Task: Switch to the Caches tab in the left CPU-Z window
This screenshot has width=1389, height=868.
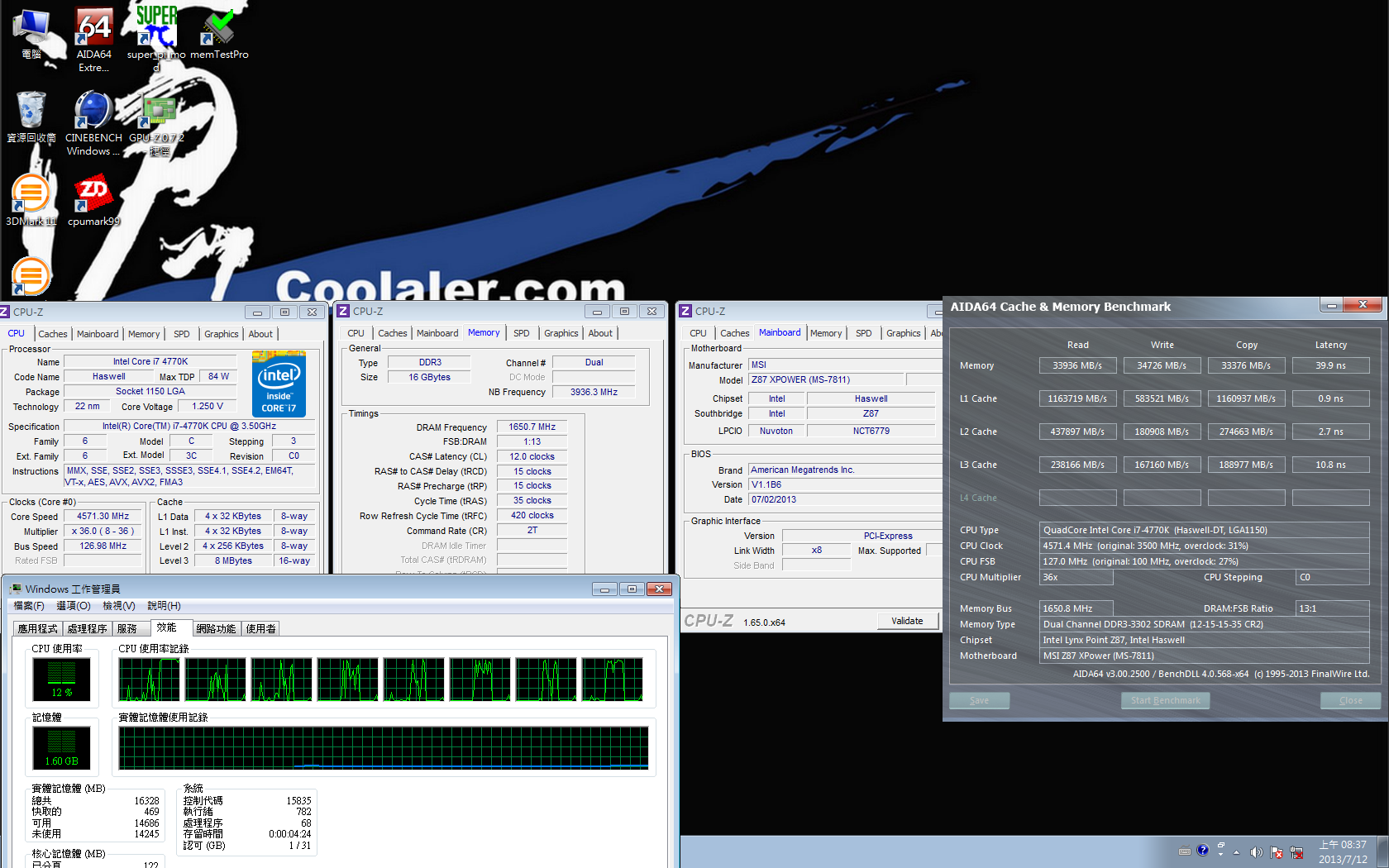Action: [x=53, y=334]
